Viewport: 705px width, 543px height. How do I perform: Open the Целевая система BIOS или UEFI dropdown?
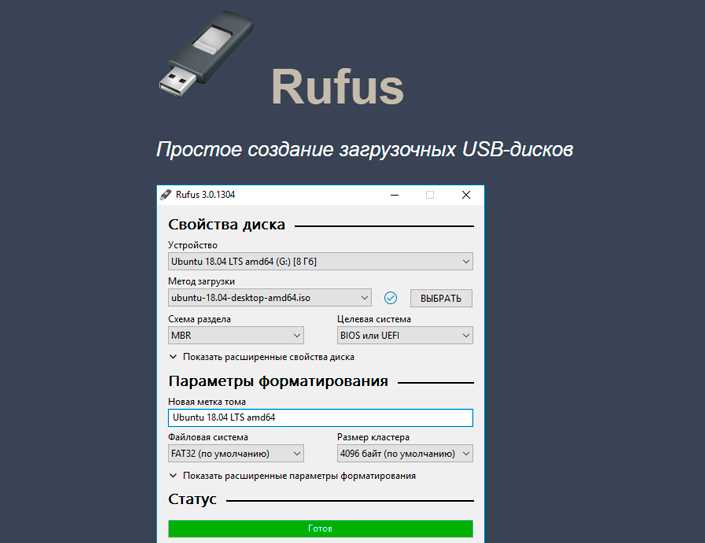(405, 335)
